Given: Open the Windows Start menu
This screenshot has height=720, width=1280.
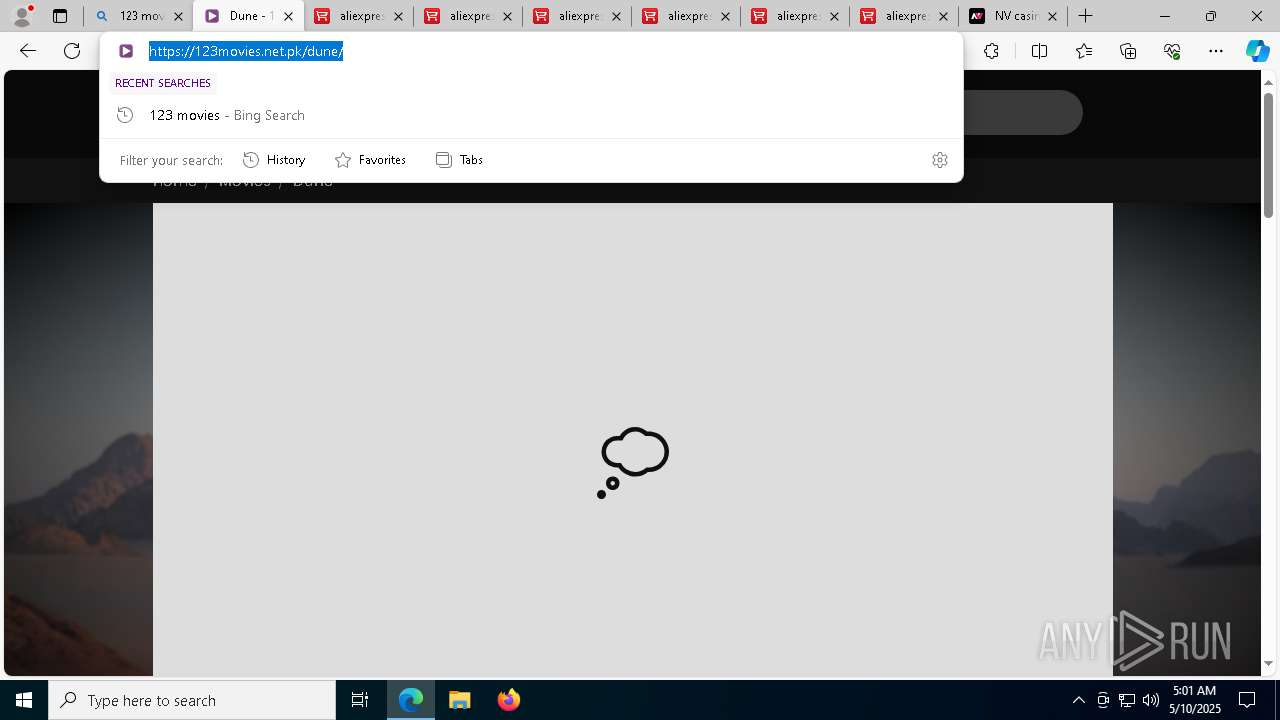Looking at the screenshot, I should click(x=24, y=700).
